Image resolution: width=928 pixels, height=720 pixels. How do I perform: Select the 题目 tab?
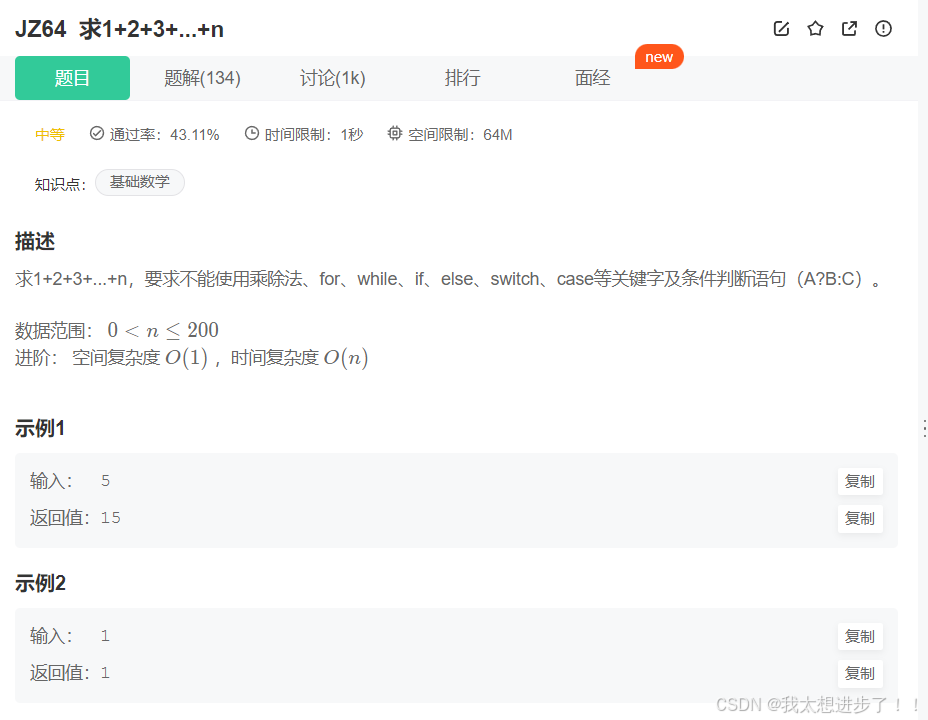click(x=72, y=78)
